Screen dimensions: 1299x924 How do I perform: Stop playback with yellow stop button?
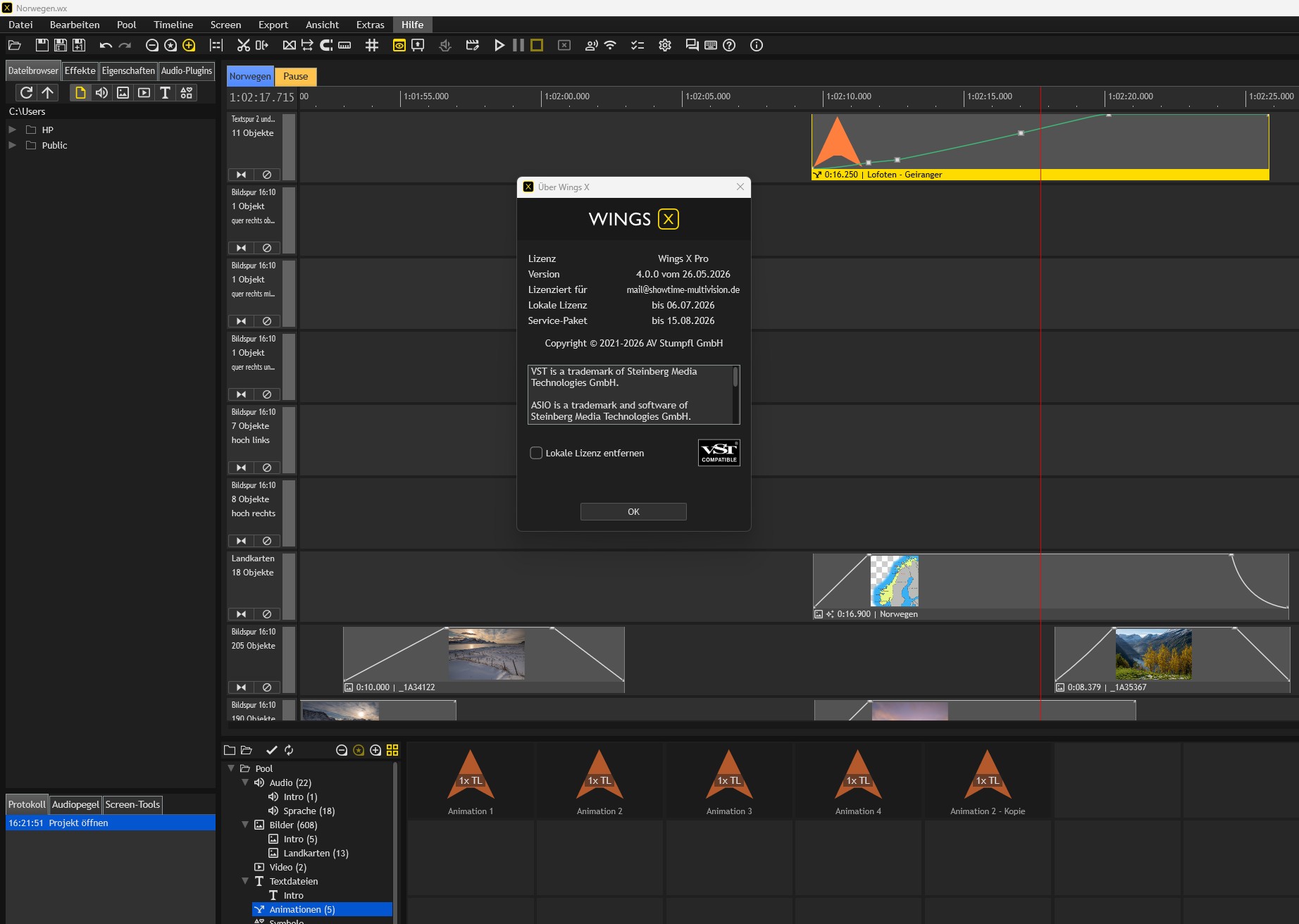[x=537, y=45]
